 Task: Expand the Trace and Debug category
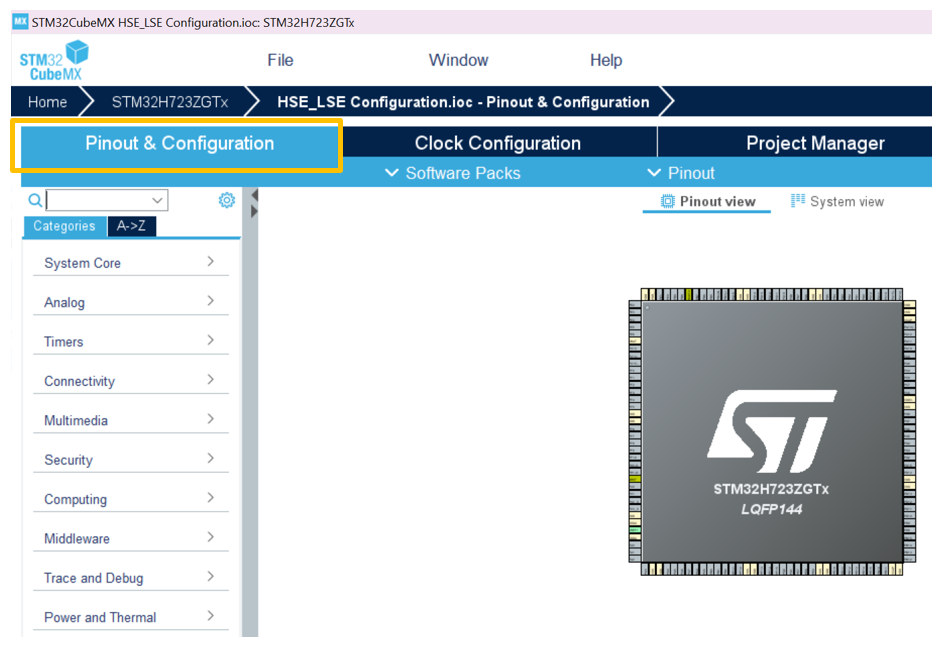[x=131, y=578]
